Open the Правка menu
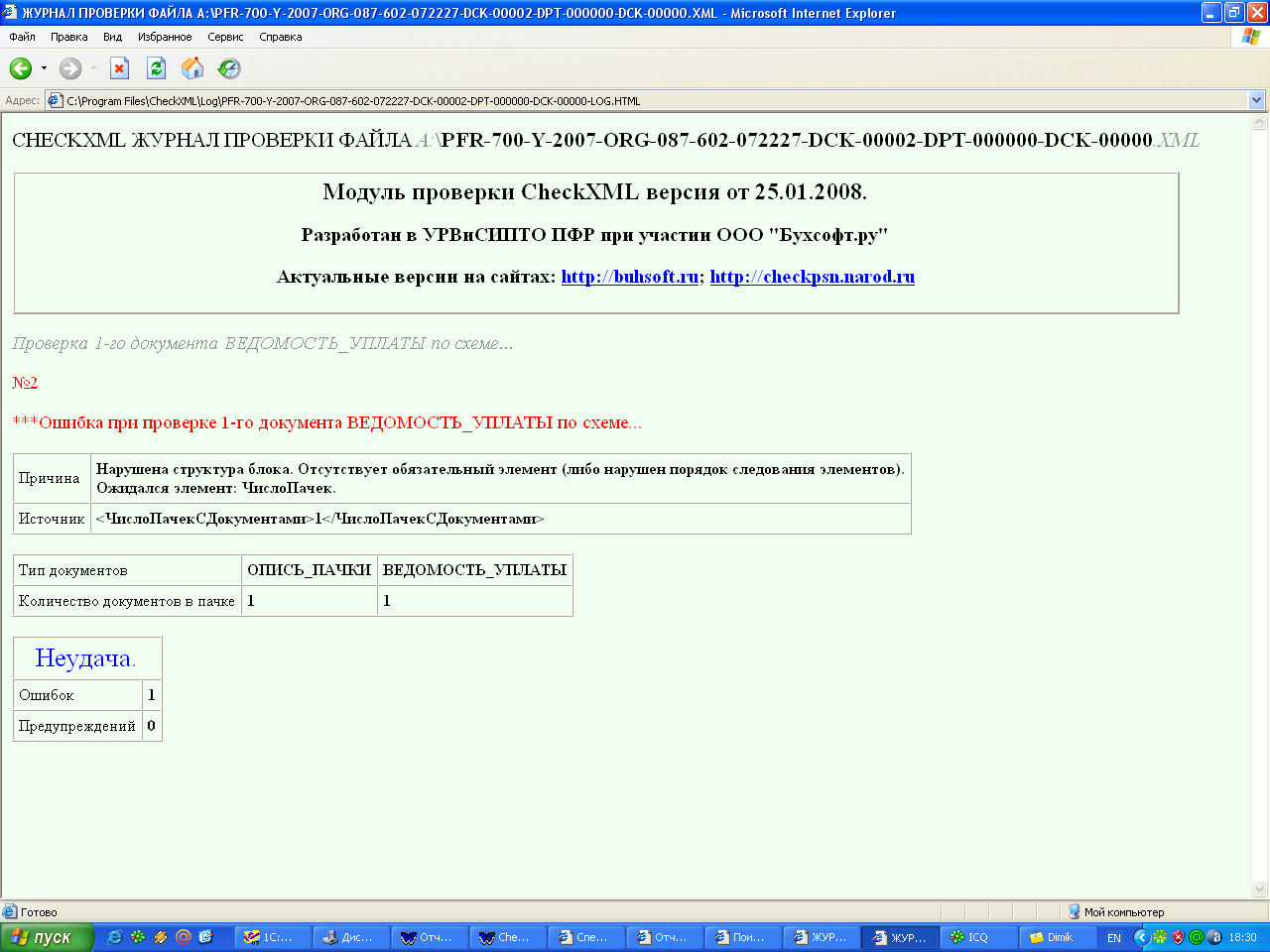1270x952 pixels. pyautogui.click(x=69, y=37)
